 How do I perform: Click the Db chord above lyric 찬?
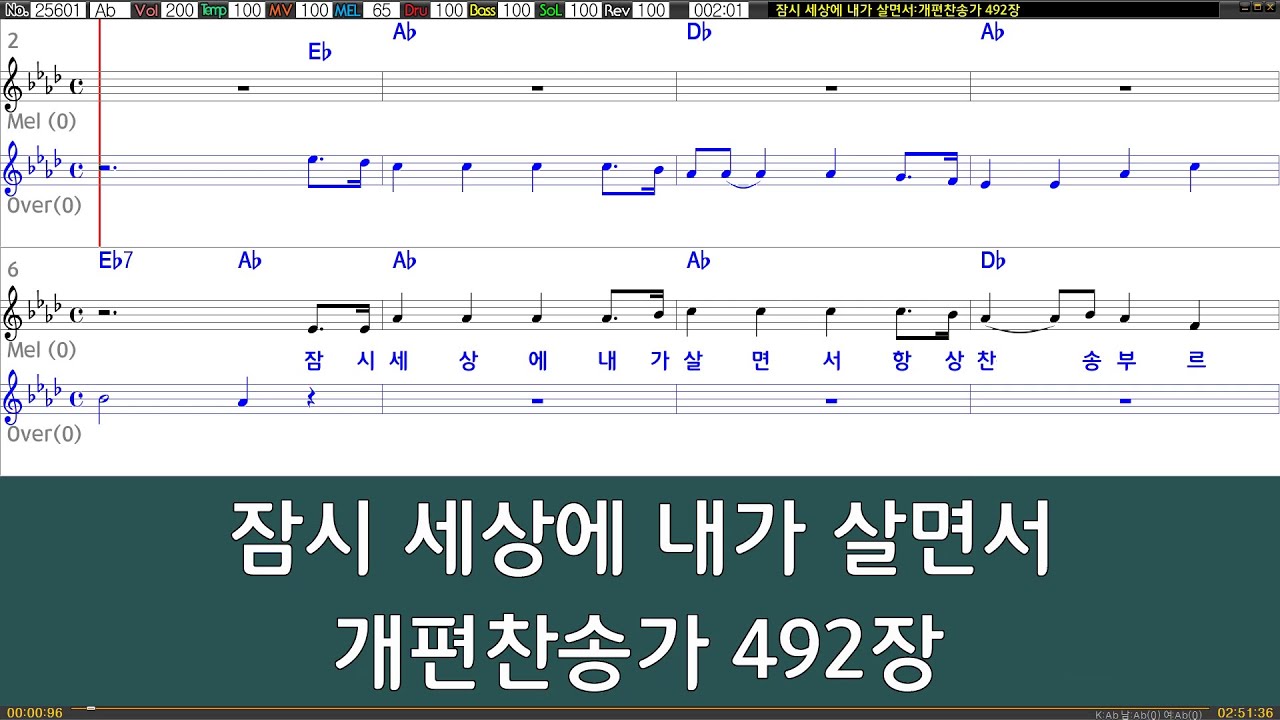point(993,261)
